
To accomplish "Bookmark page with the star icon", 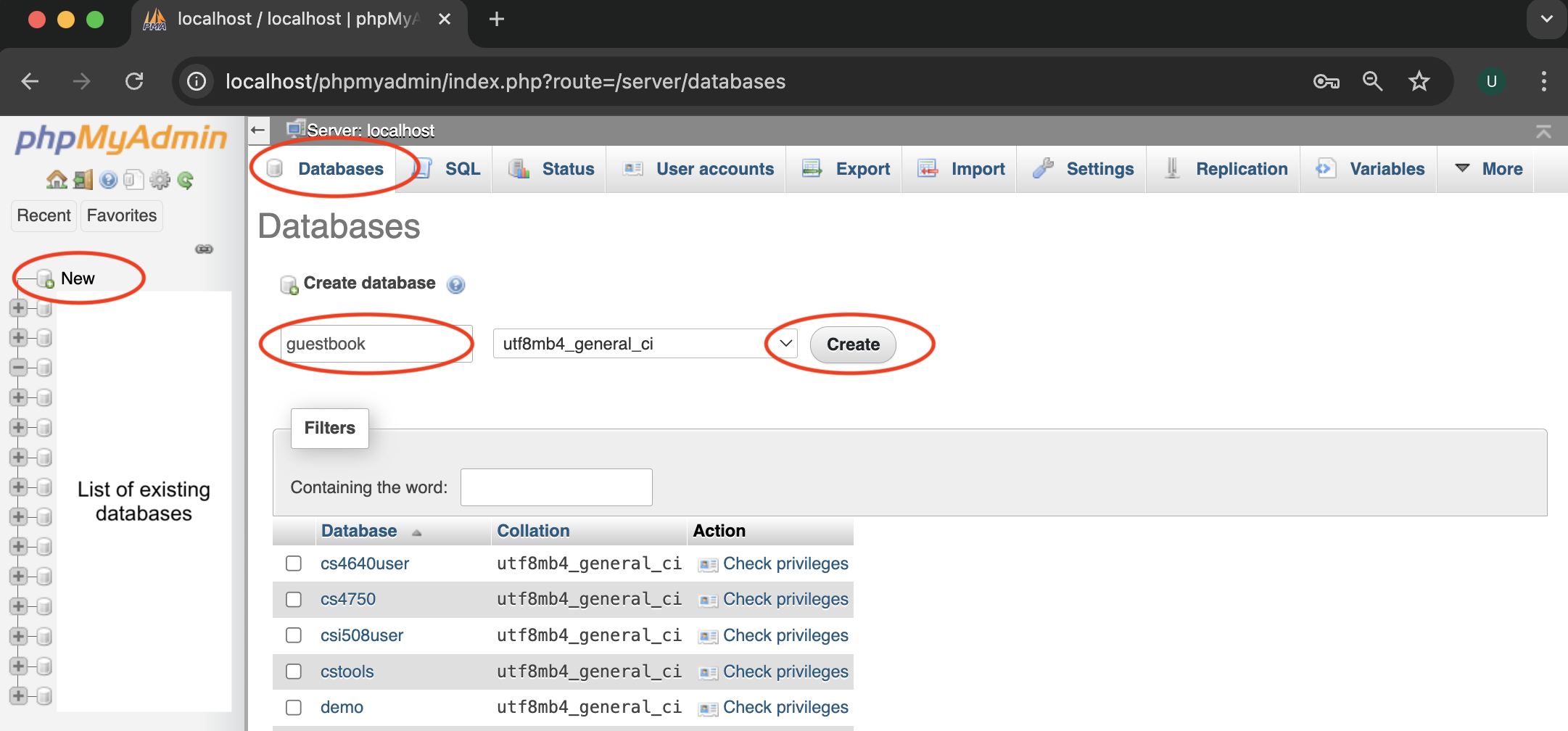I will click(1419, 81).
